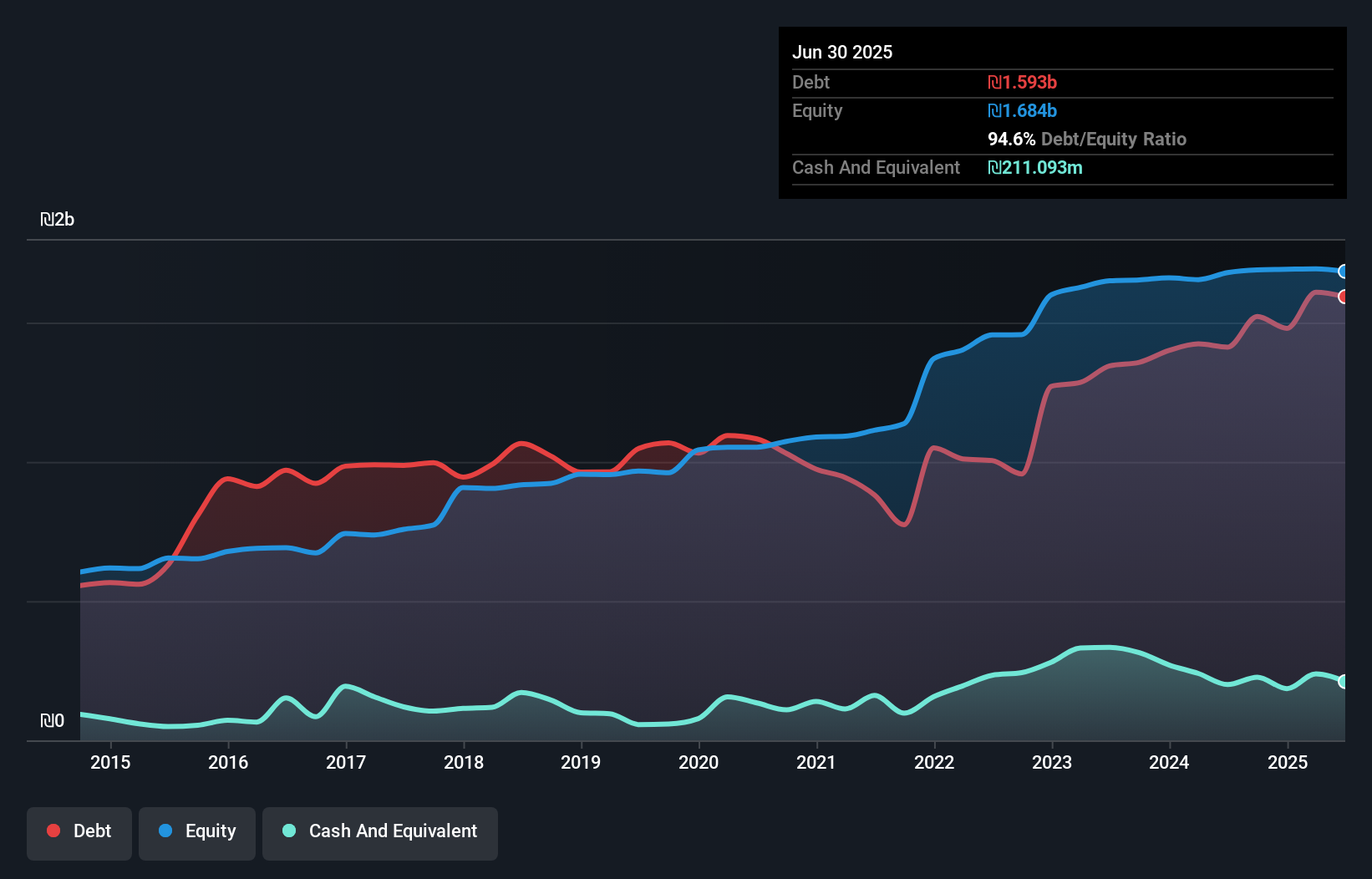Click the ₪1.593b Debt value
Viewport: 1372px width, 879px height.
click(x=1023, y=82)
